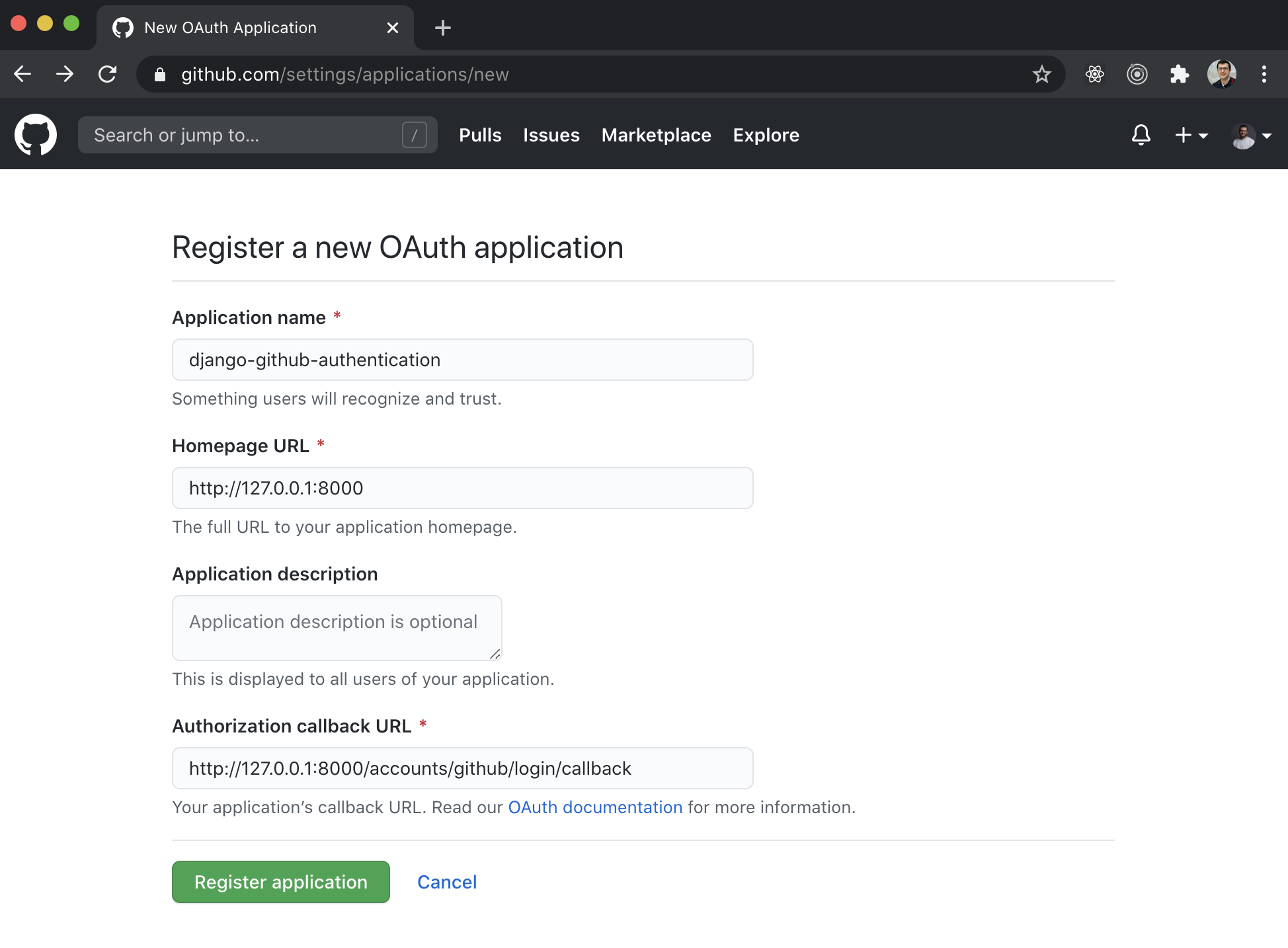
Task: Open Explore from the header
Action: 766,135
